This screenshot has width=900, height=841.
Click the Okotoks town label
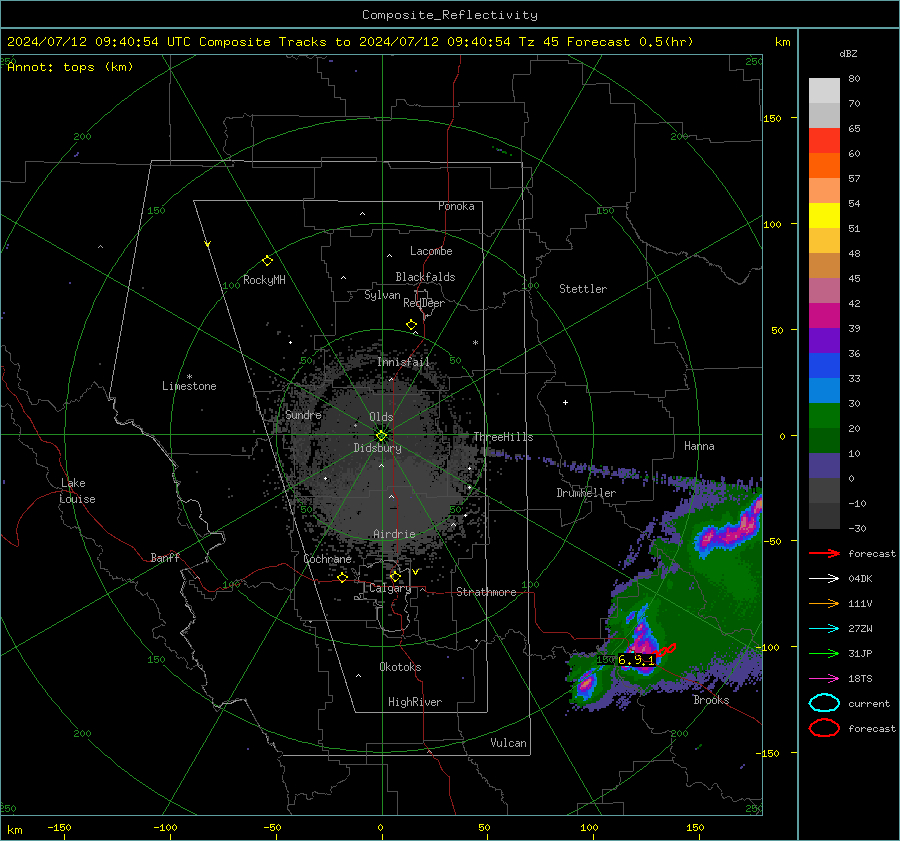point(400,667)
